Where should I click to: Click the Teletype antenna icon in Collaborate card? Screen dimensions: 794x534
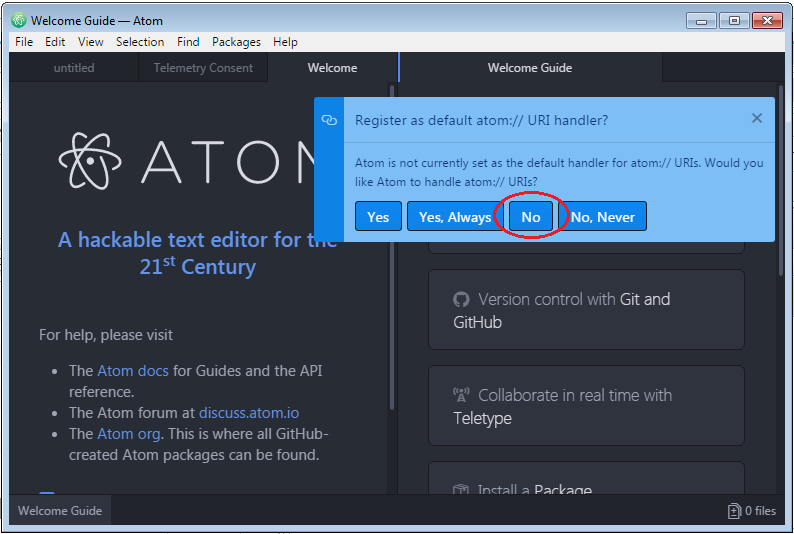coord(461,395)
